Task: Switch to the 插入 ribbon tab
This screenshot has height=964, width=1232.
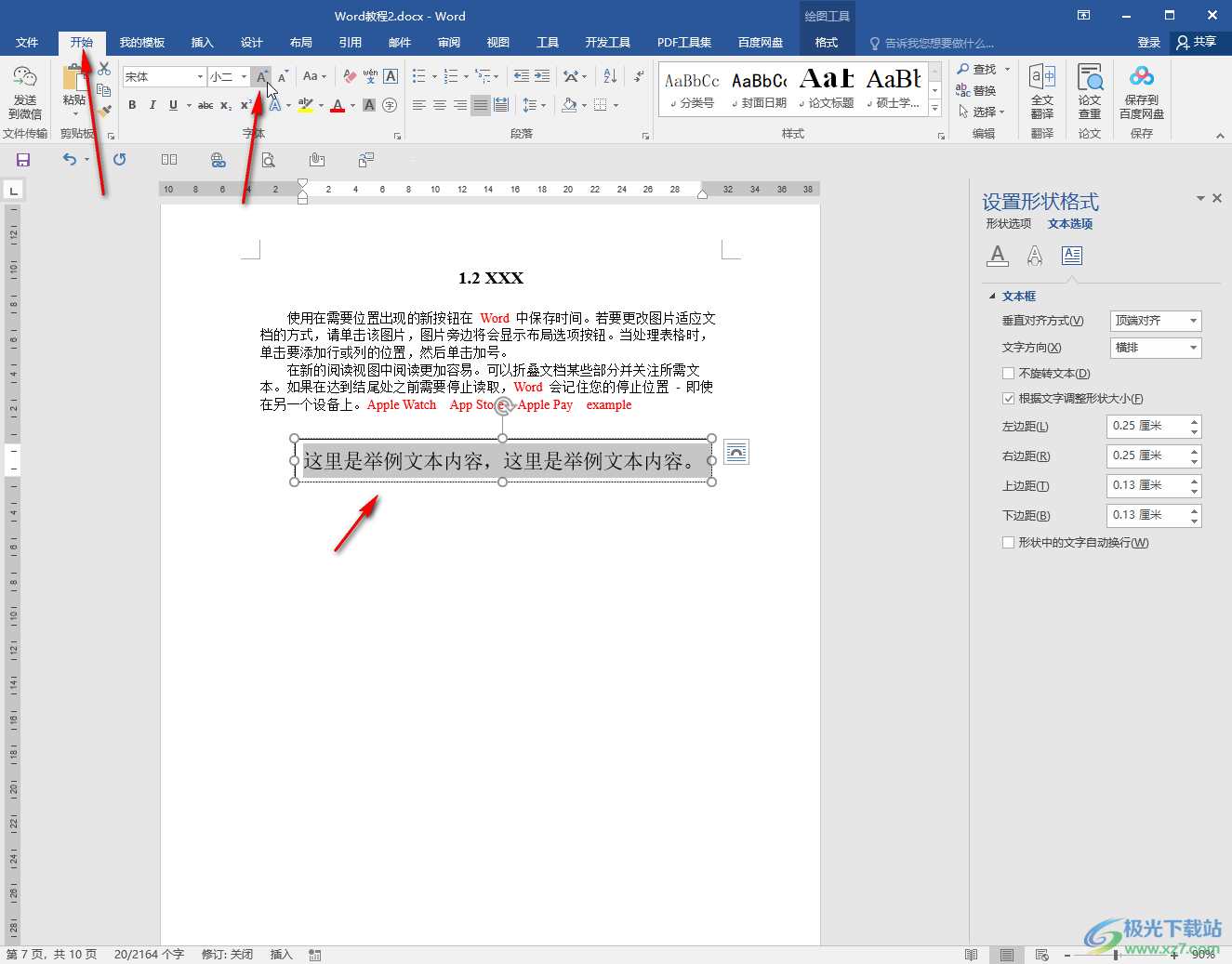Action: (202, 43)
